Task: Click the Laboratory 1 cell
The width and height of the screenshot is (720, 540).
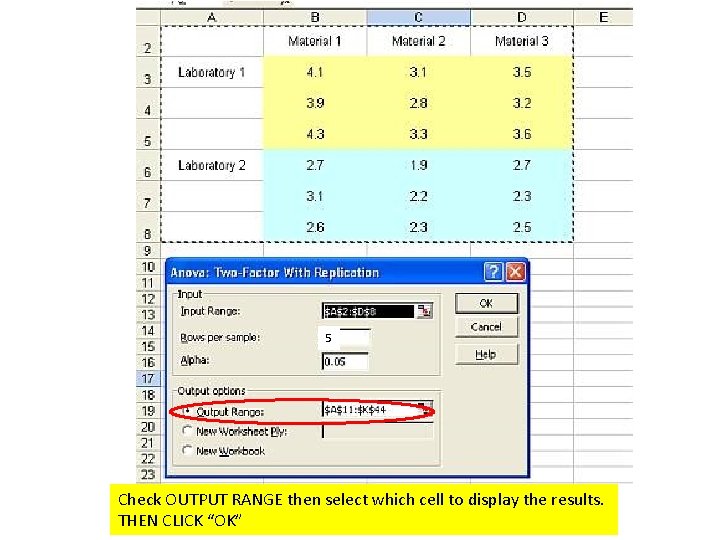Action: pos(212,72)
